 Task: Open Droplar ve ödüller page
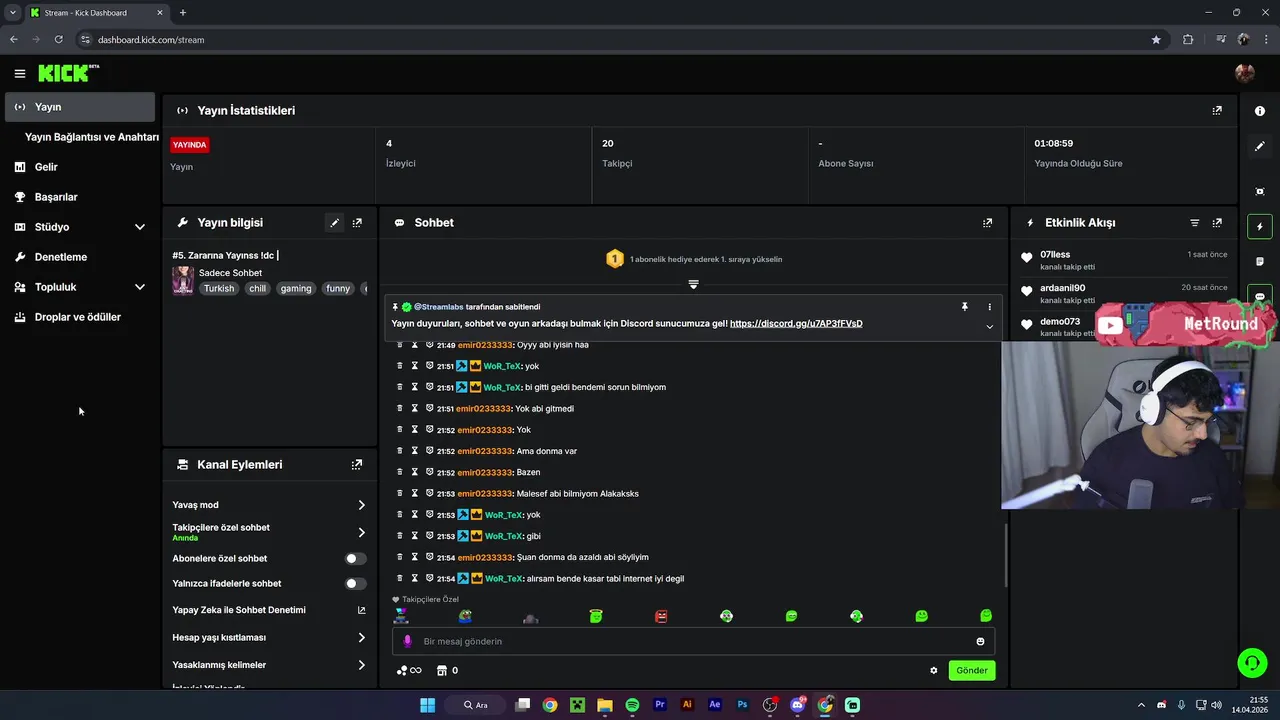[80, 317]
